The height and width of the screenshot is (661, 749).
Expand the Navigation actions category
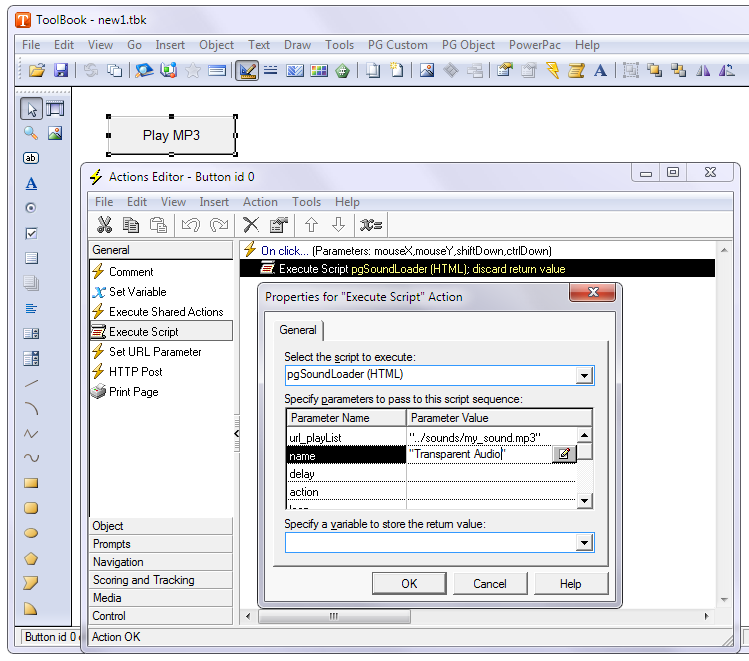[x=160, y=562]
